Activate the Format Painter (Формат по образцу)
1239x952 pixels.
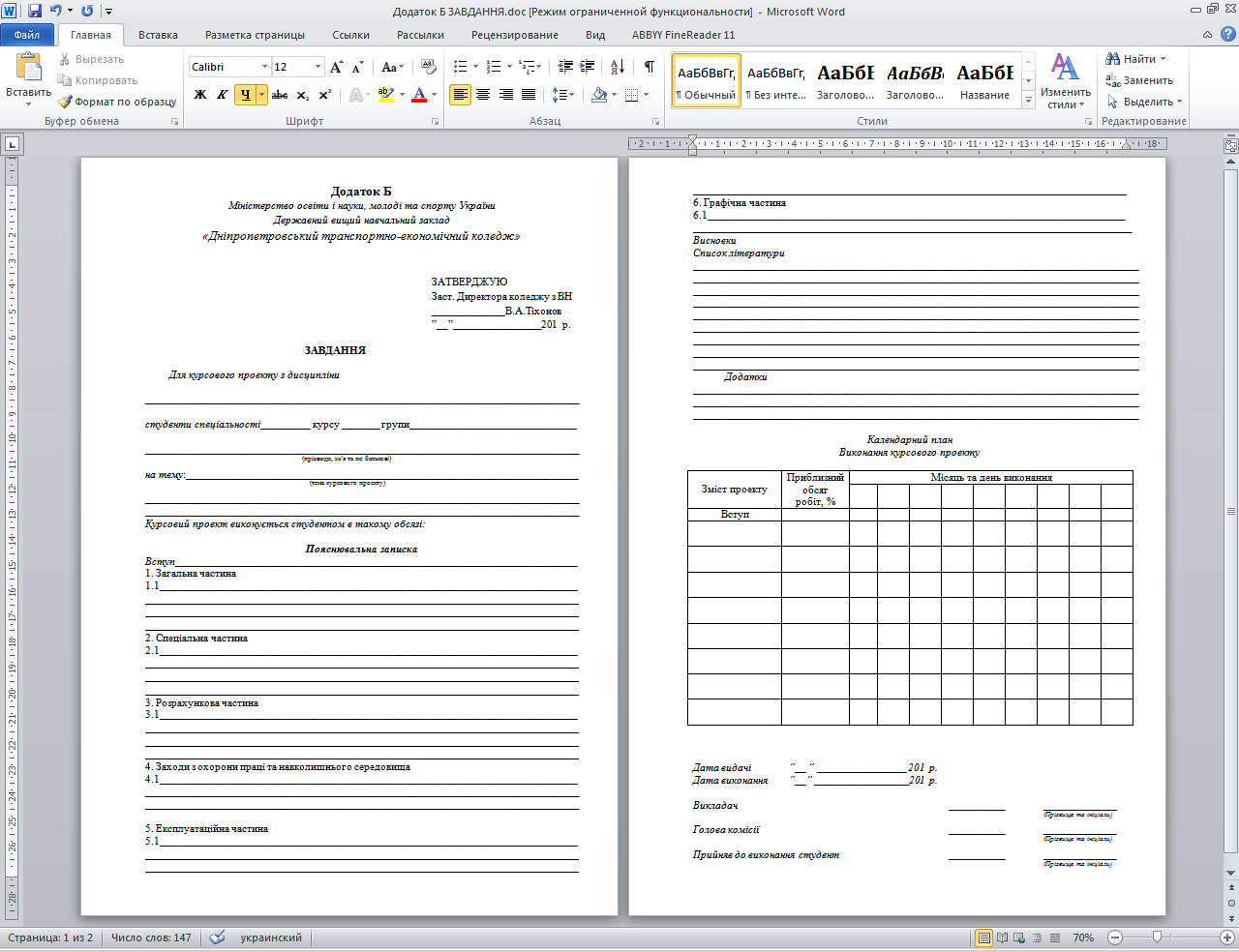117,102
